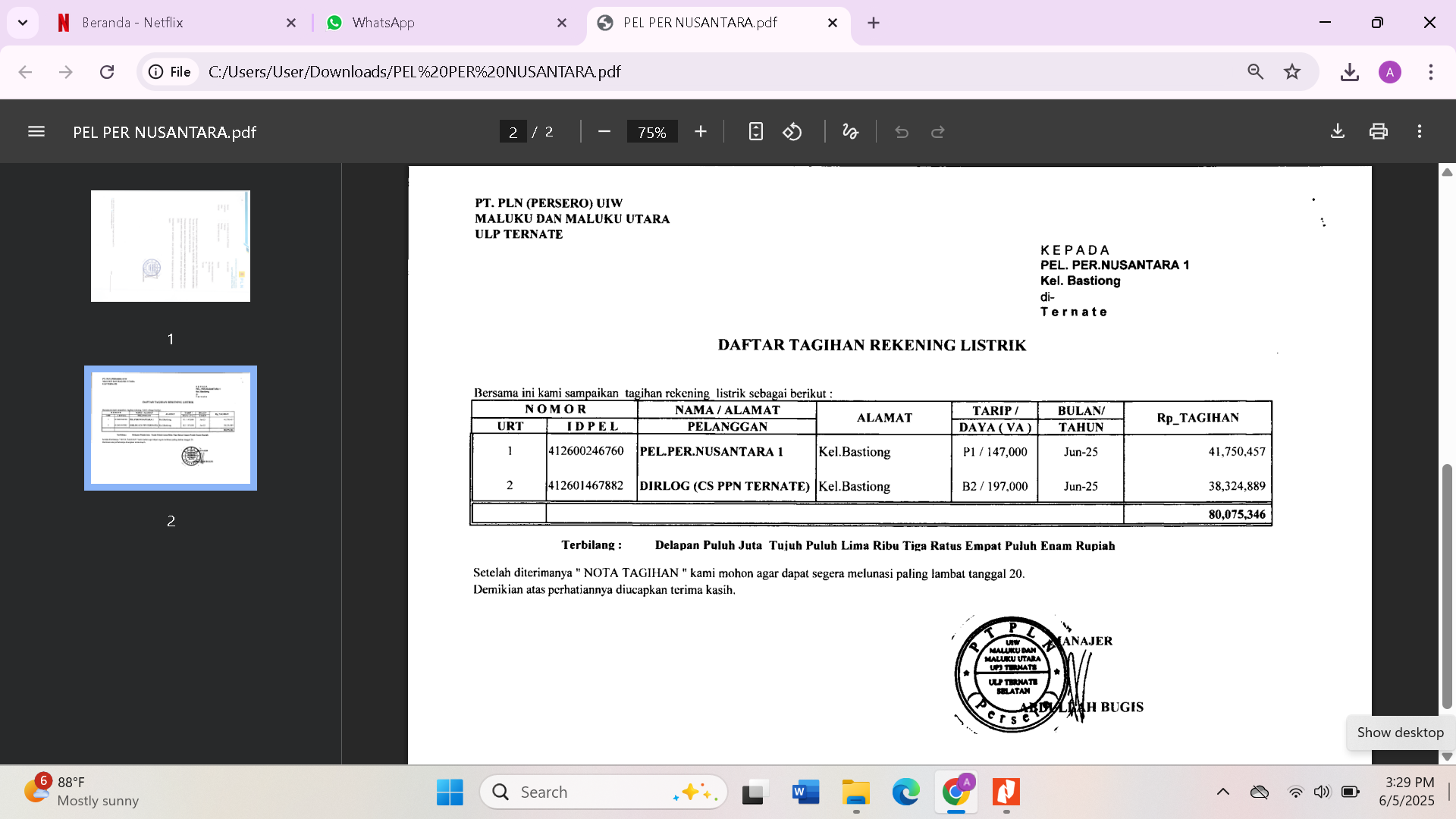Open the browser zoom magnifier icon
1456x819 pixels.
[x=1256, y=72]
